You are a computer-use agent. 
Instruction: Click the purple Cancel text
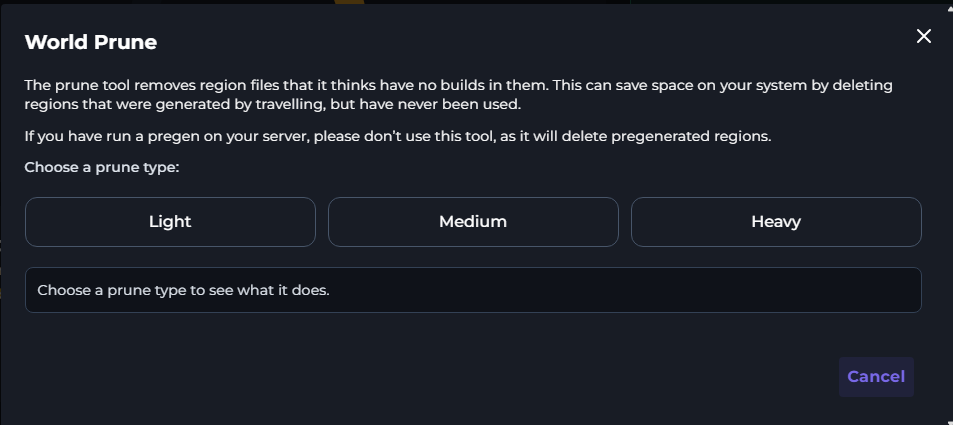[x=876, y=377]
